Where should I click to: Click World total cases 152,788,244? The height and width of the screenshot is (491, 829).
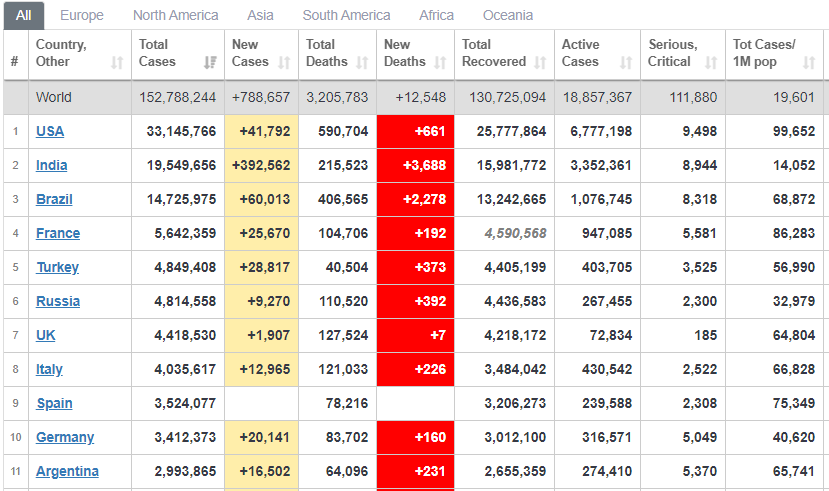(178, 97)
